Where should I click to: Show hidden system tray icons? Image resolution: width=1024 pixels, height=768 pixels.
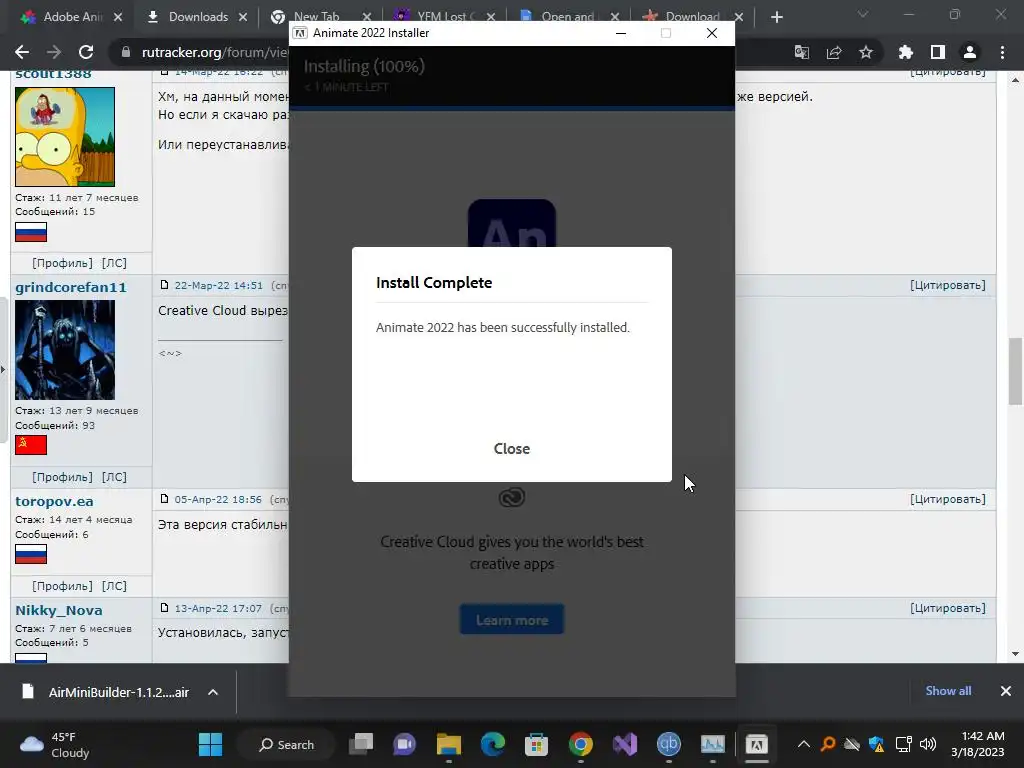[x=804, y=744]
